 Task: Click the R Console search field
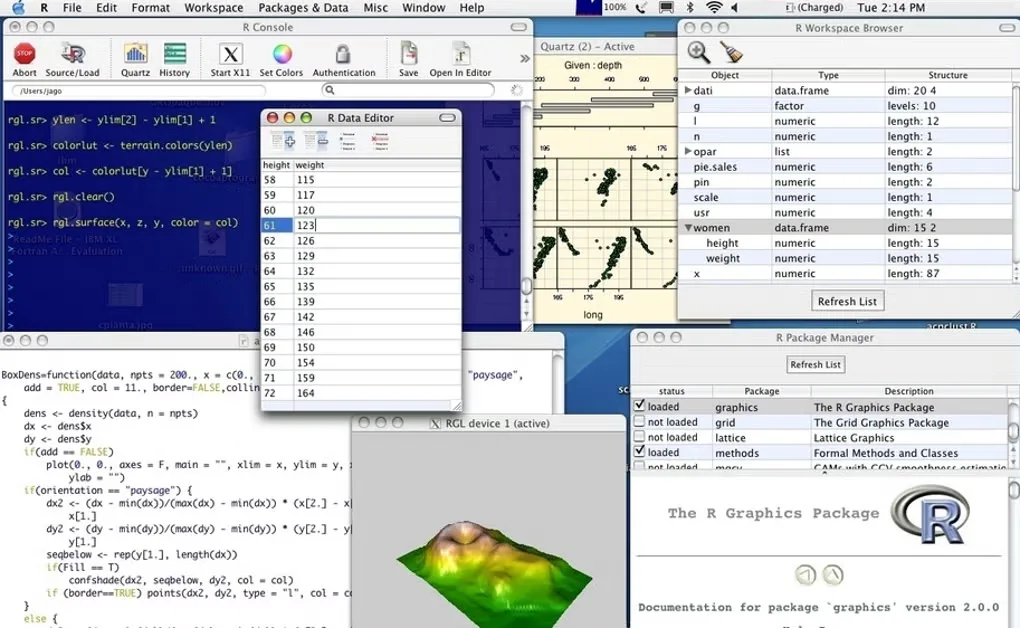tap(408, 90)
